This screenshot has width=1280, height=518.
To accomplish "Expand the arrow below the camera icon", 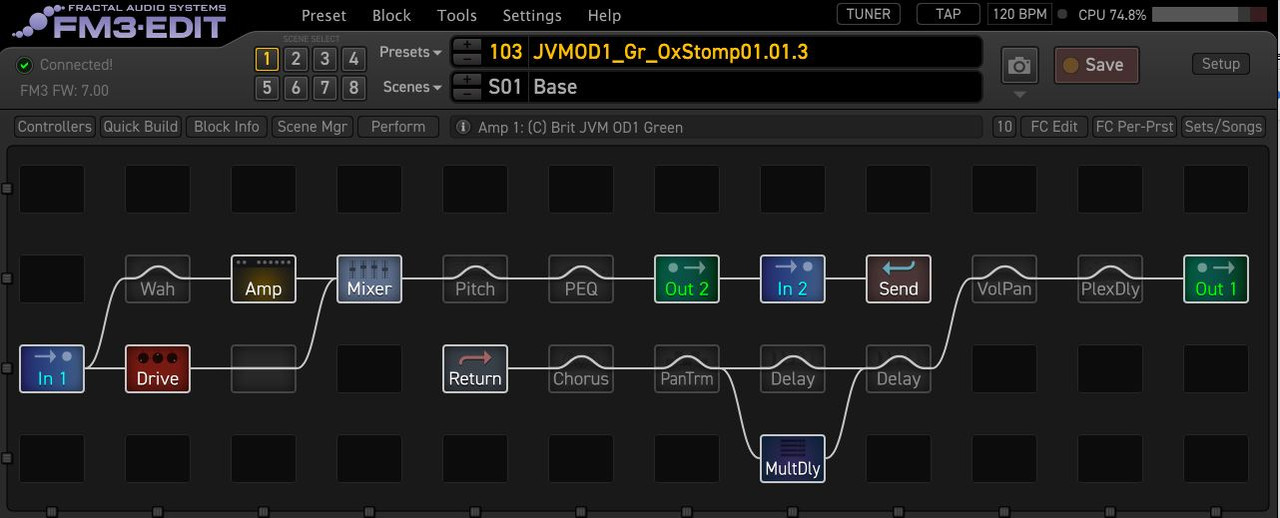I will click(x=1019, y=95).
